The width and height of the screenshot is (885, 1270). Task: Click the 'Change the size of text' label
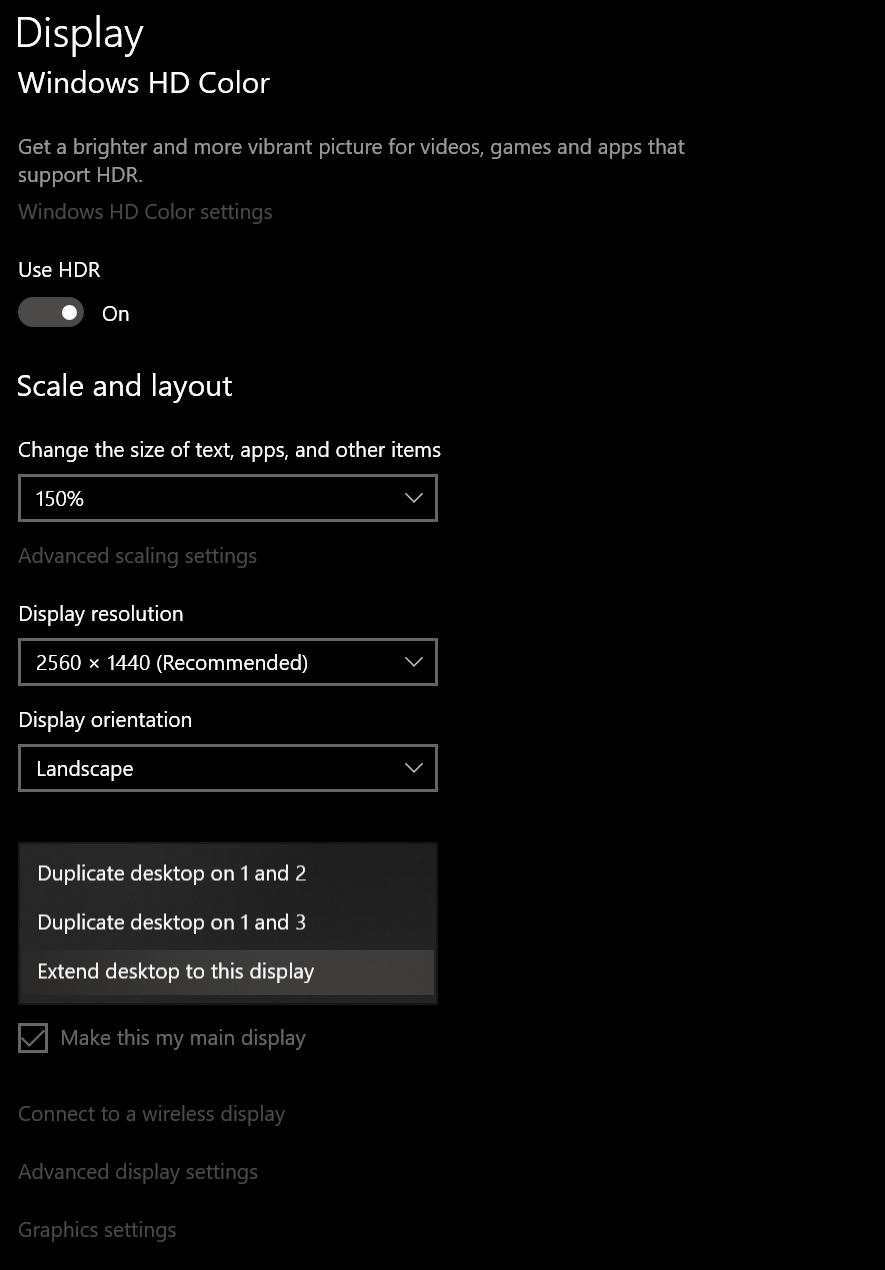click(x=229, y=450)
